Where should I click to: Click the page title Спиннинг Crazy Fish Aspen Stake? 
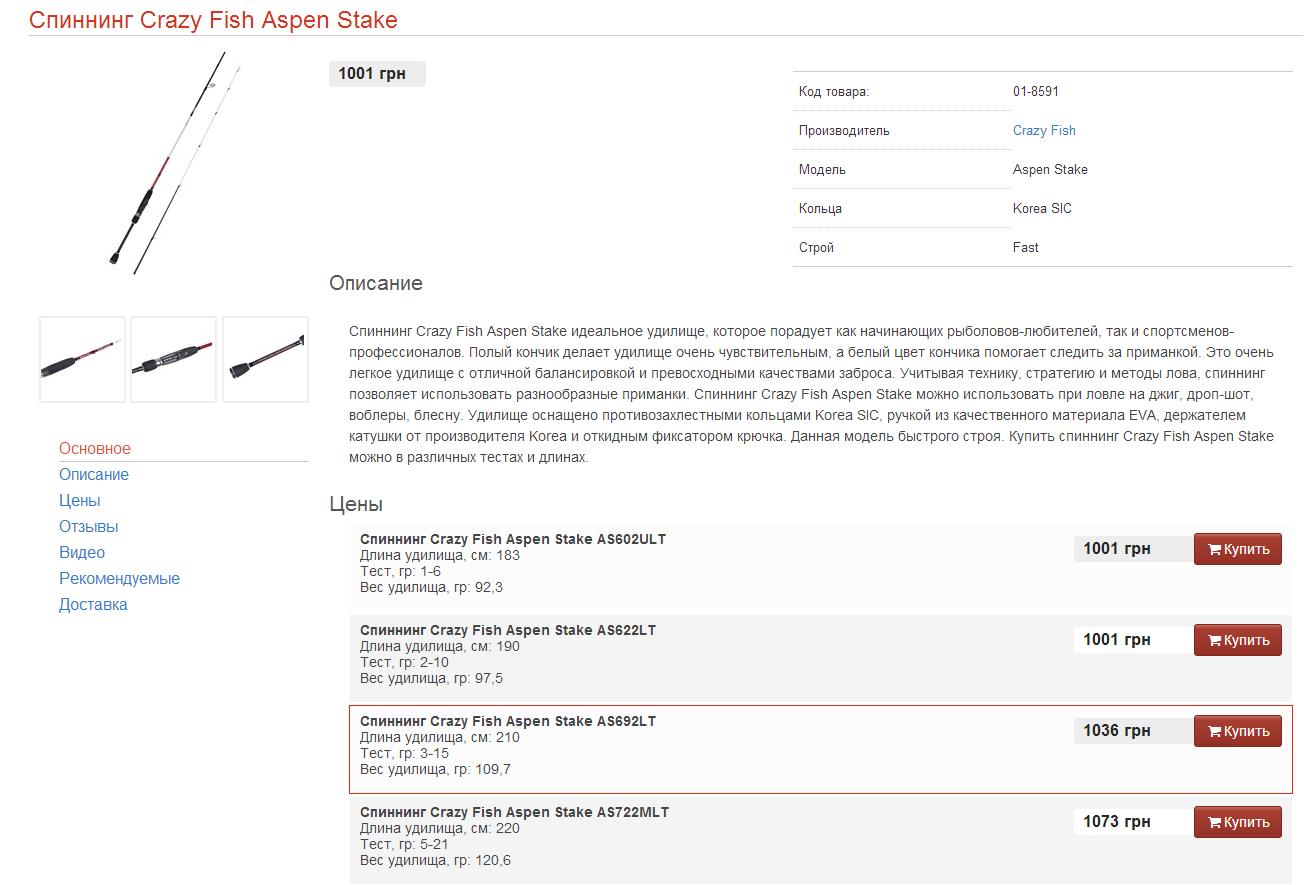tap(213, 20)
